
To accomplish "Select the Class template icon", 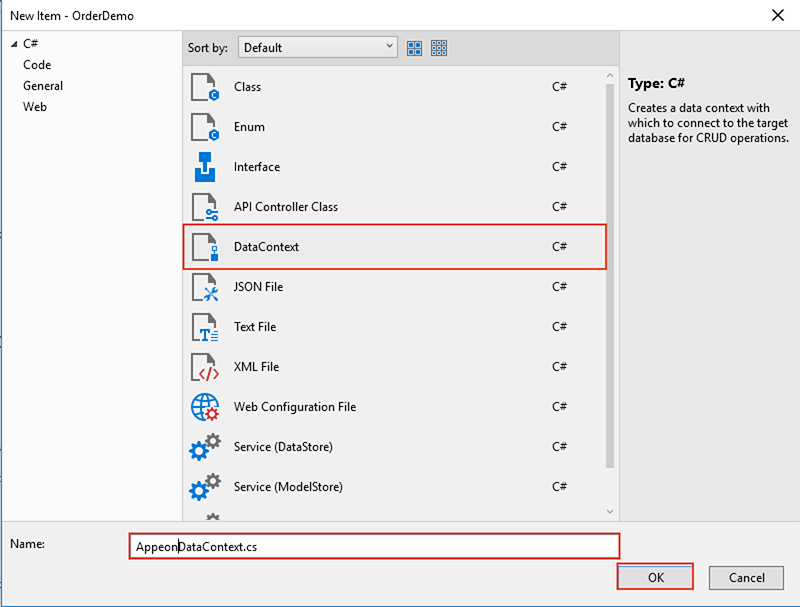I will click(204, 87).
